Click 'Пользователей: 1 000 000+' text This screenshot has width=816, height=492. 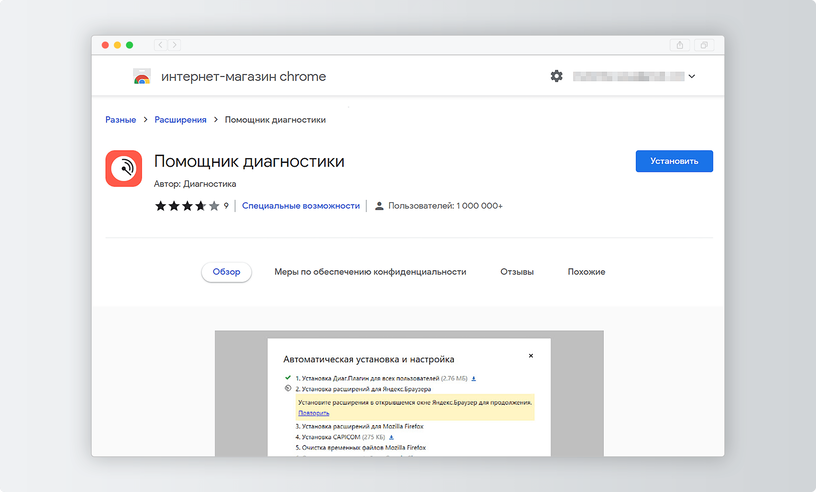tap(445, 206)
